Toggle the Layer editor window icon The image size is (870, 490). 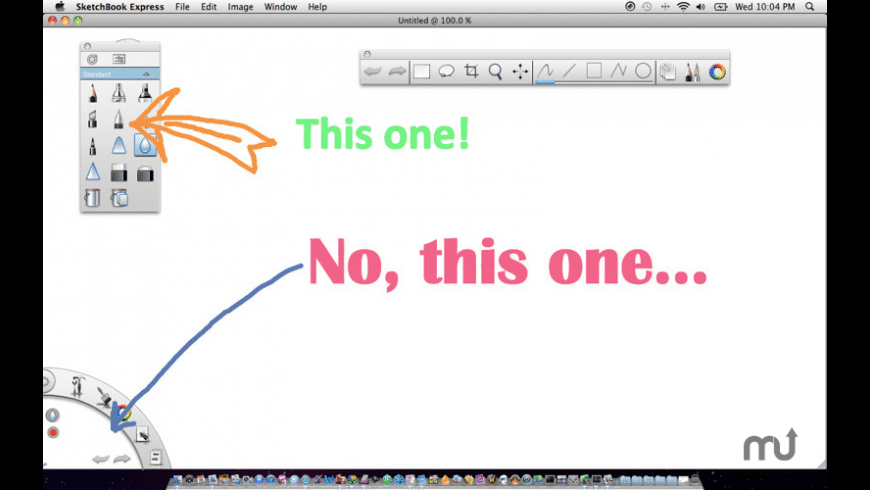click(668, 72)
